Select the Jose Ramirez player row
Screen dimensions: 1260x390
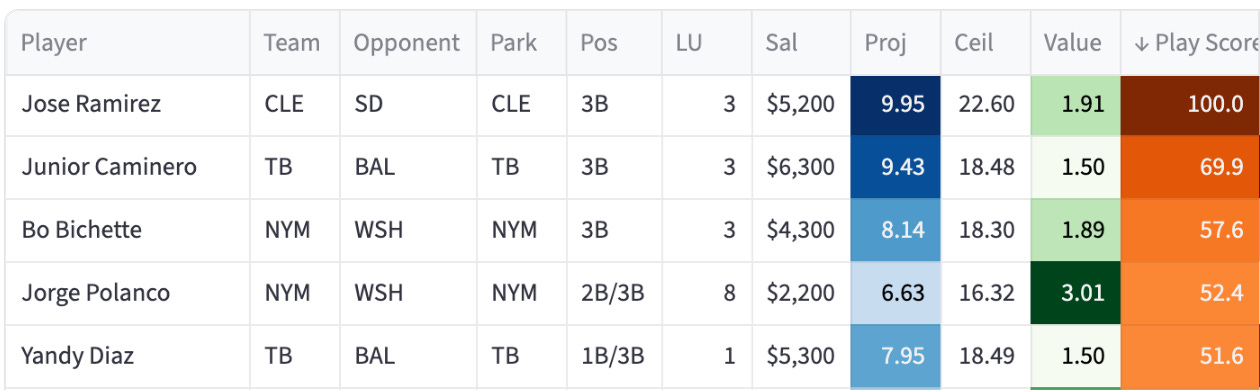pos(630,104)
